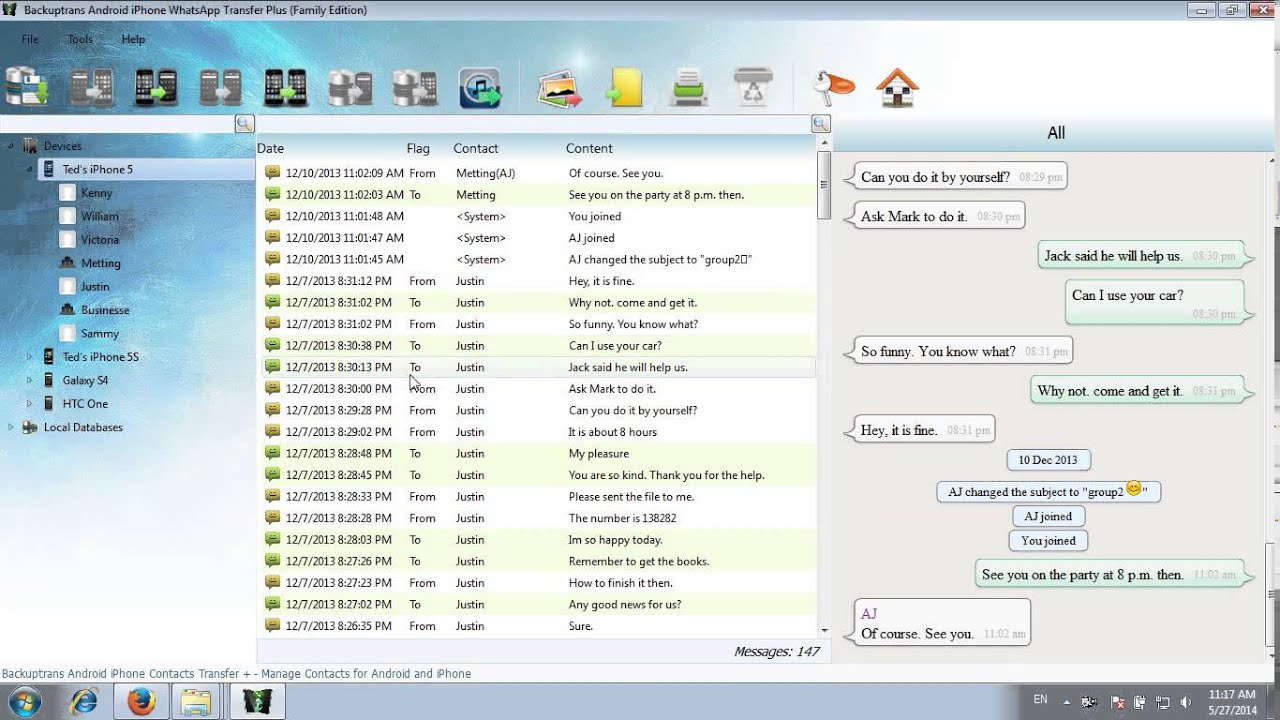Click the group icon beside Businesse
The height and width of the screenshot is (720, 1280).
(67, 310)
